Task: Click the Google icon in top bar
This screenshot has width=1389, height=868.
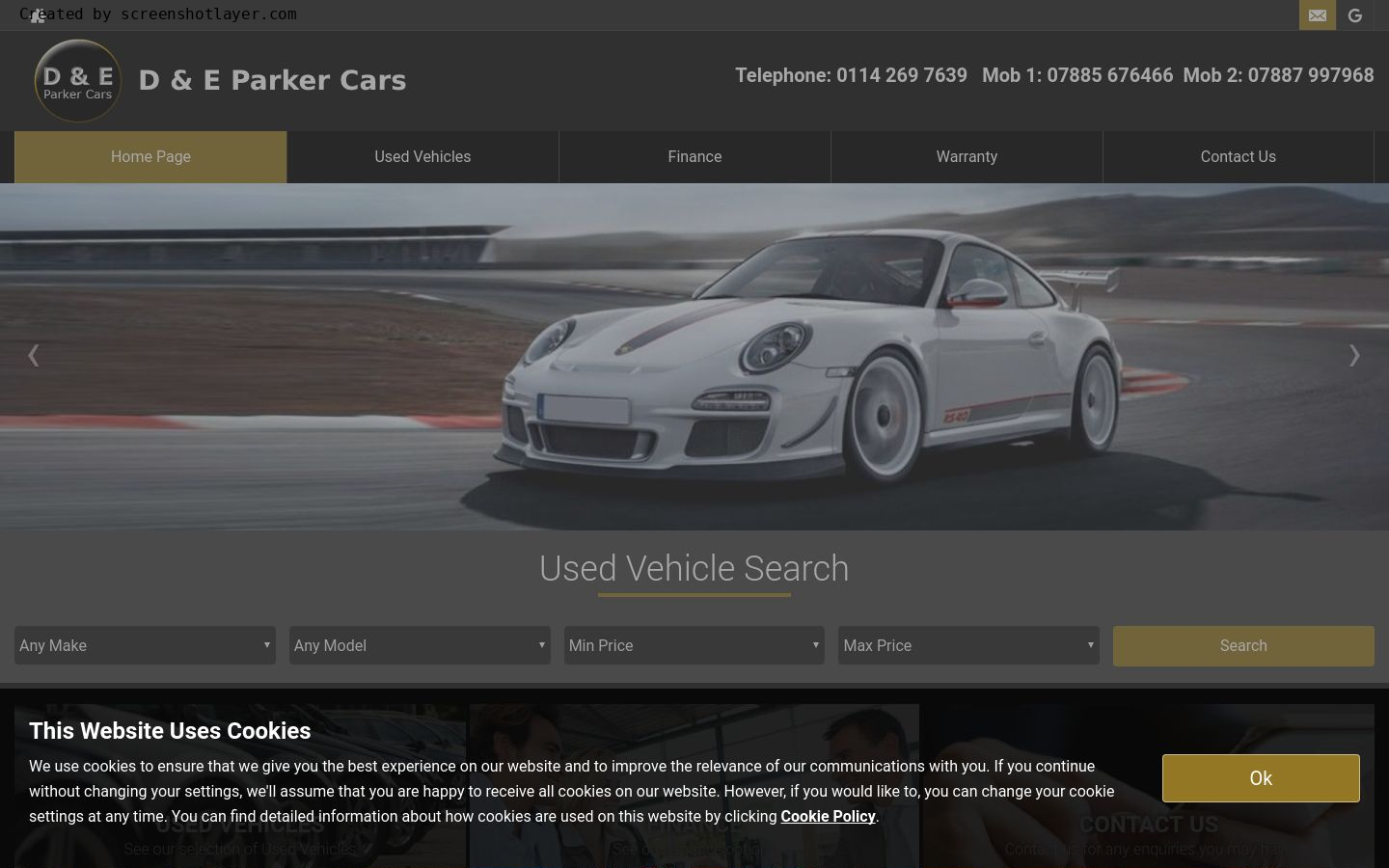Action: 1354,15
